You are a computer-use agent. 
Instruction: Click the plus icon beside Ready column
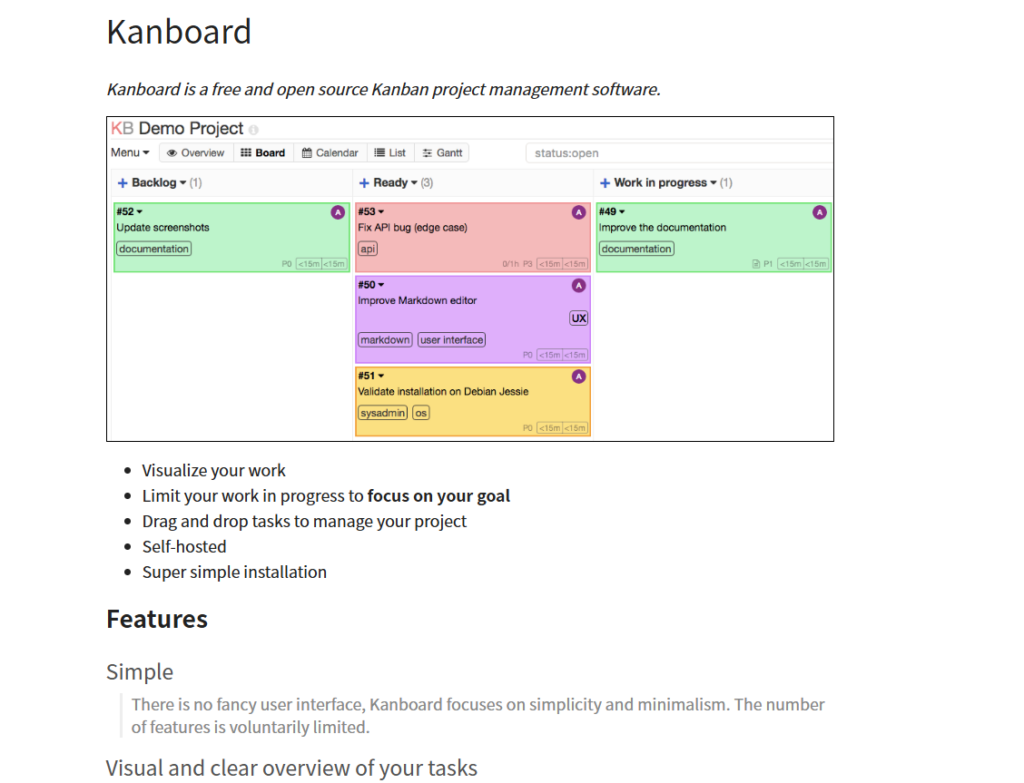click(x=365, y=183)
